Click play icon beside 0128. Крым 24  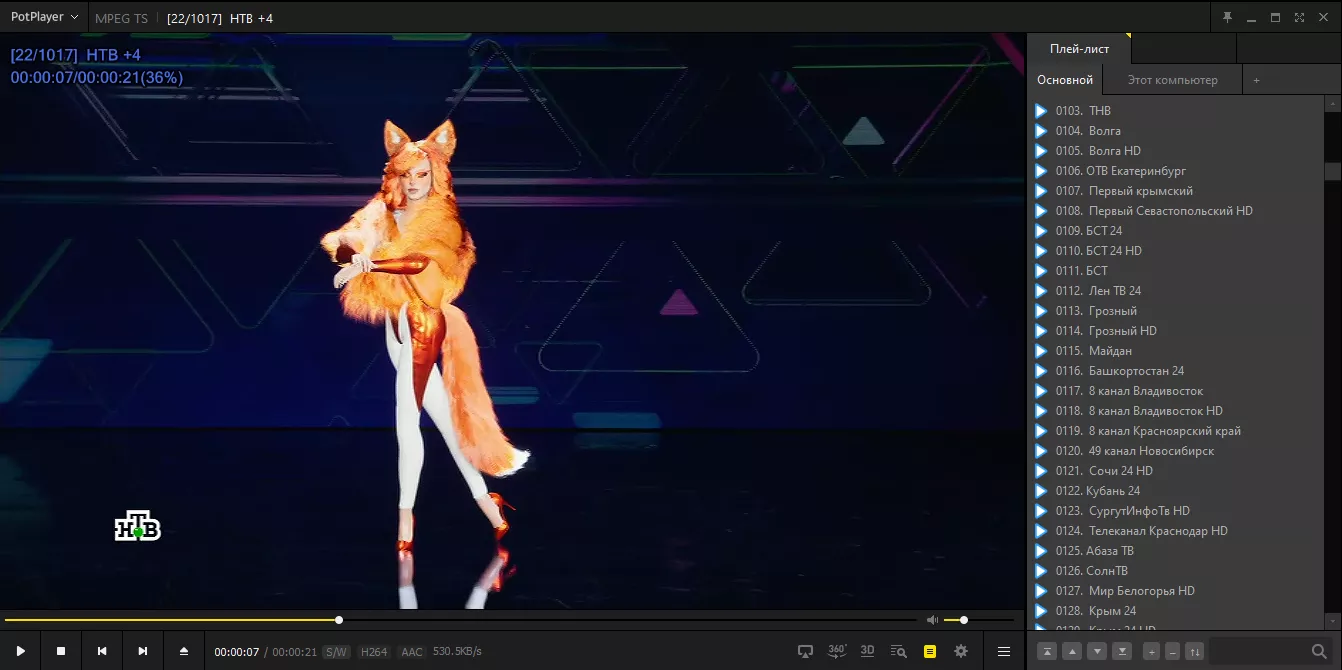1041,611
